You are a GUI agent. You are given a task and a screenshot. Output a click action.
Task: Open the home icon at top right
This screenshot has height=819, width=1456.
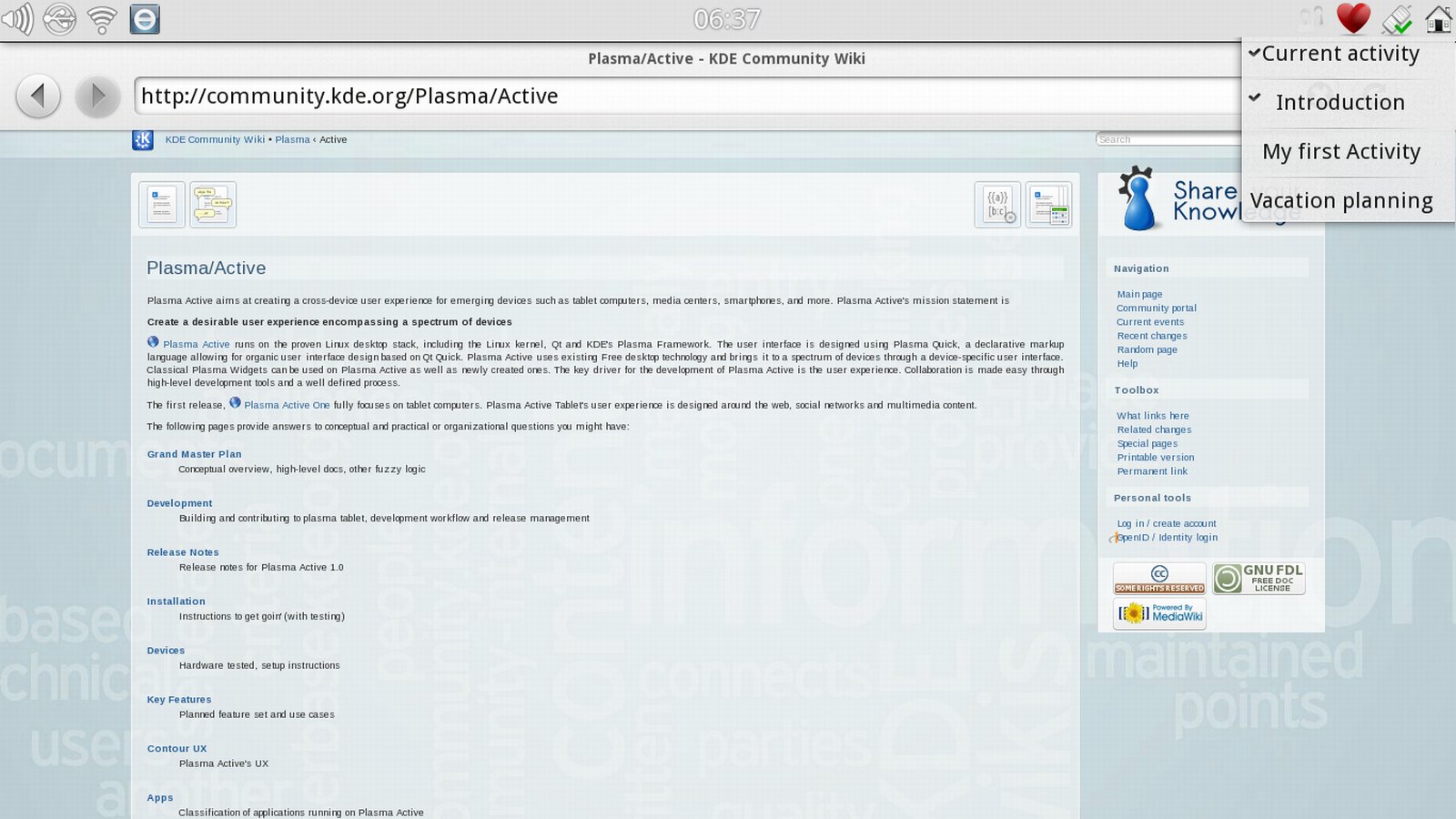pyautogui.click(x=1439, y=19)
